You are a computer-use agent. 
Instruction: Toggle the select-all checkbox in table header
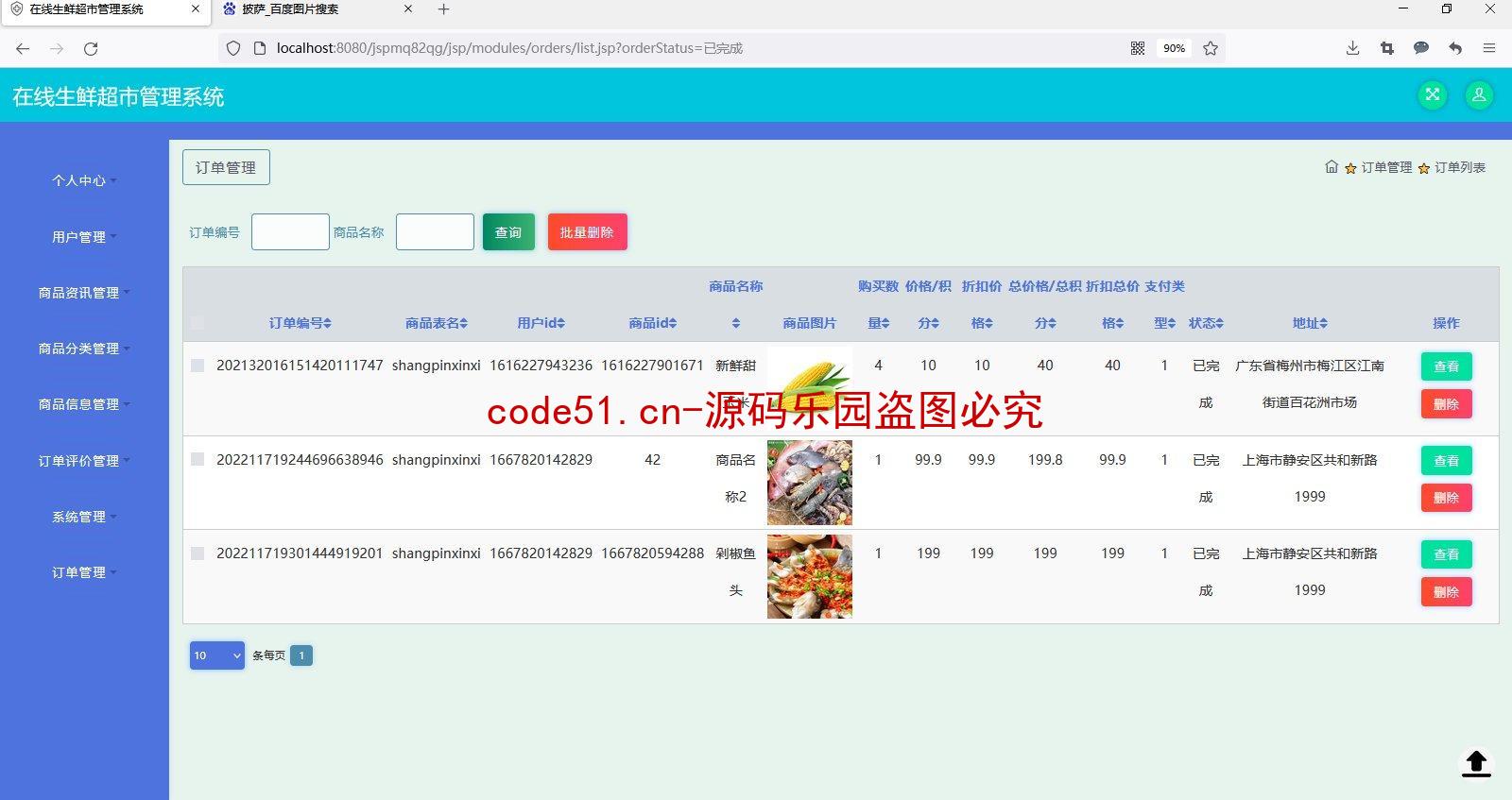(198, 323)
